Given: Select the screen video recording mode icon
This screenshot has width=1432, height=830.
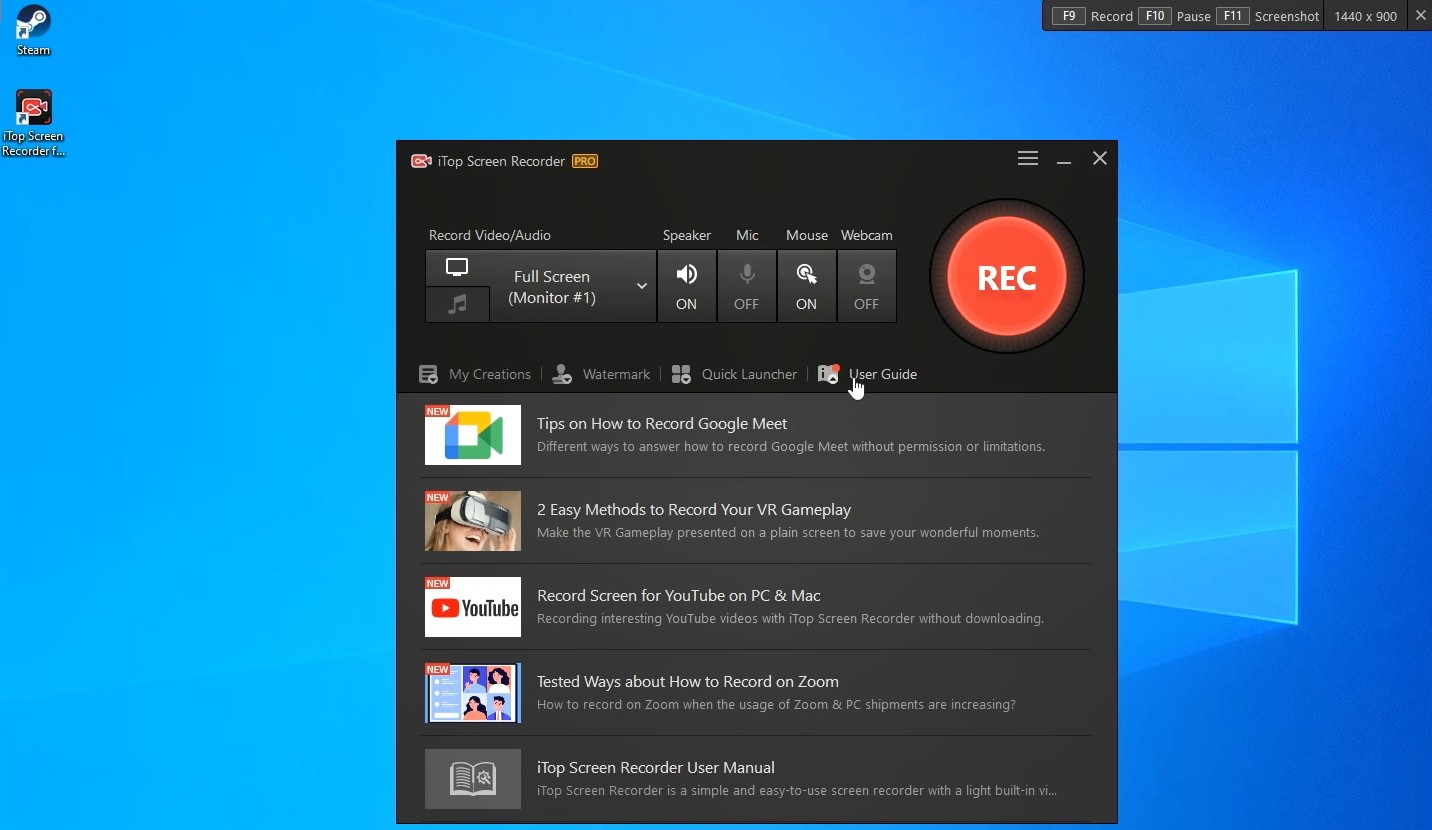Looking at the screenshot, I should 457,268.
